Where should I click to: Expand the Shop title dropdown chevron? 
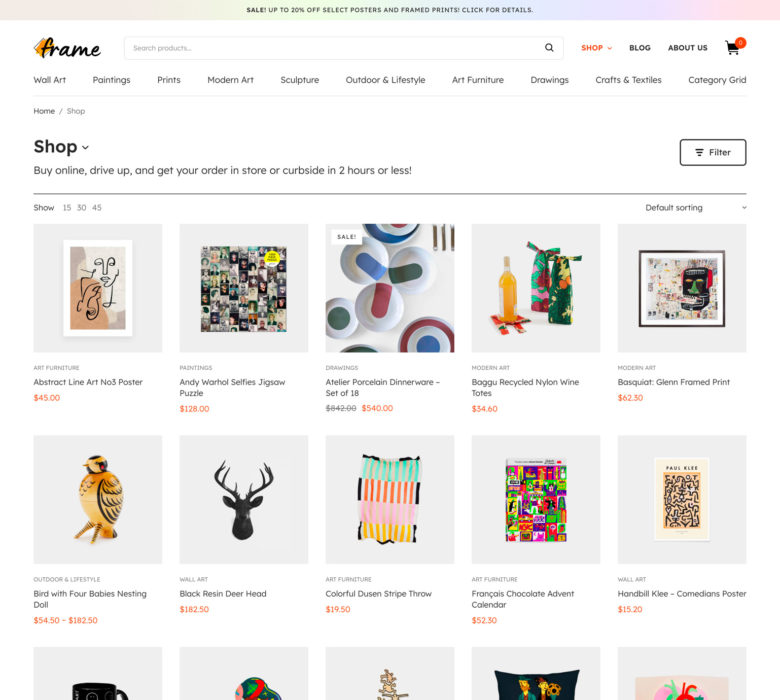tap(86, 147)
